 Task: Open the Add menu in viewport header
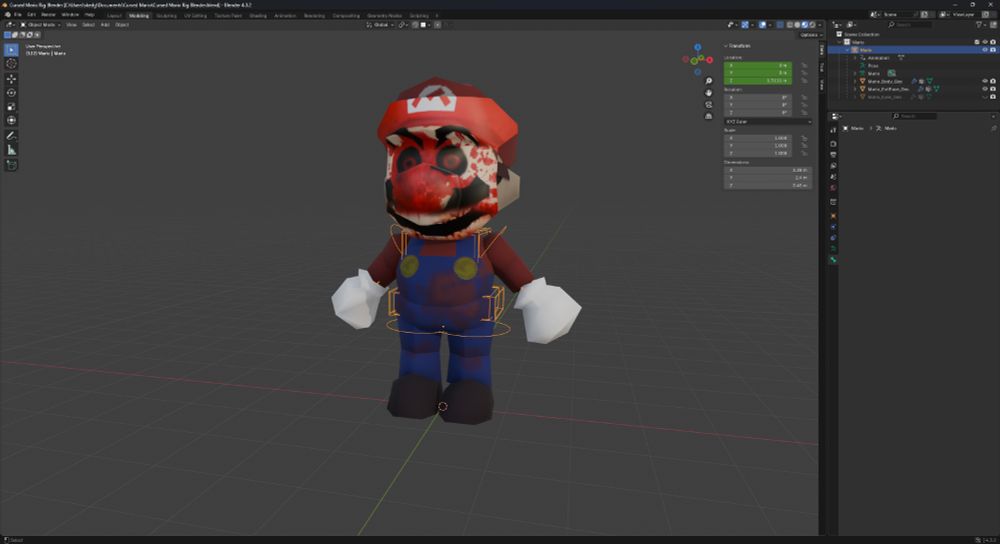coord(105,25)
